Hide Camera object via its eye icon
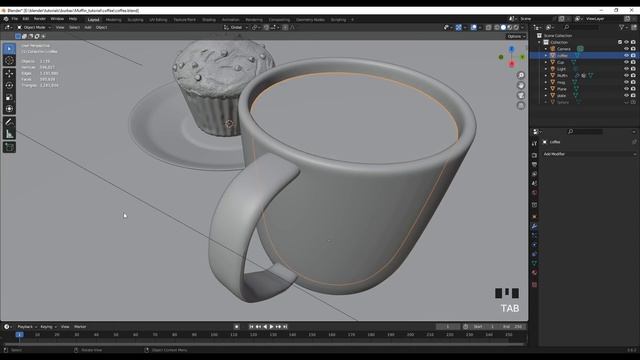The width and height of the screenshot is (640, 360). pyautogui.click(x=626, y=49)
